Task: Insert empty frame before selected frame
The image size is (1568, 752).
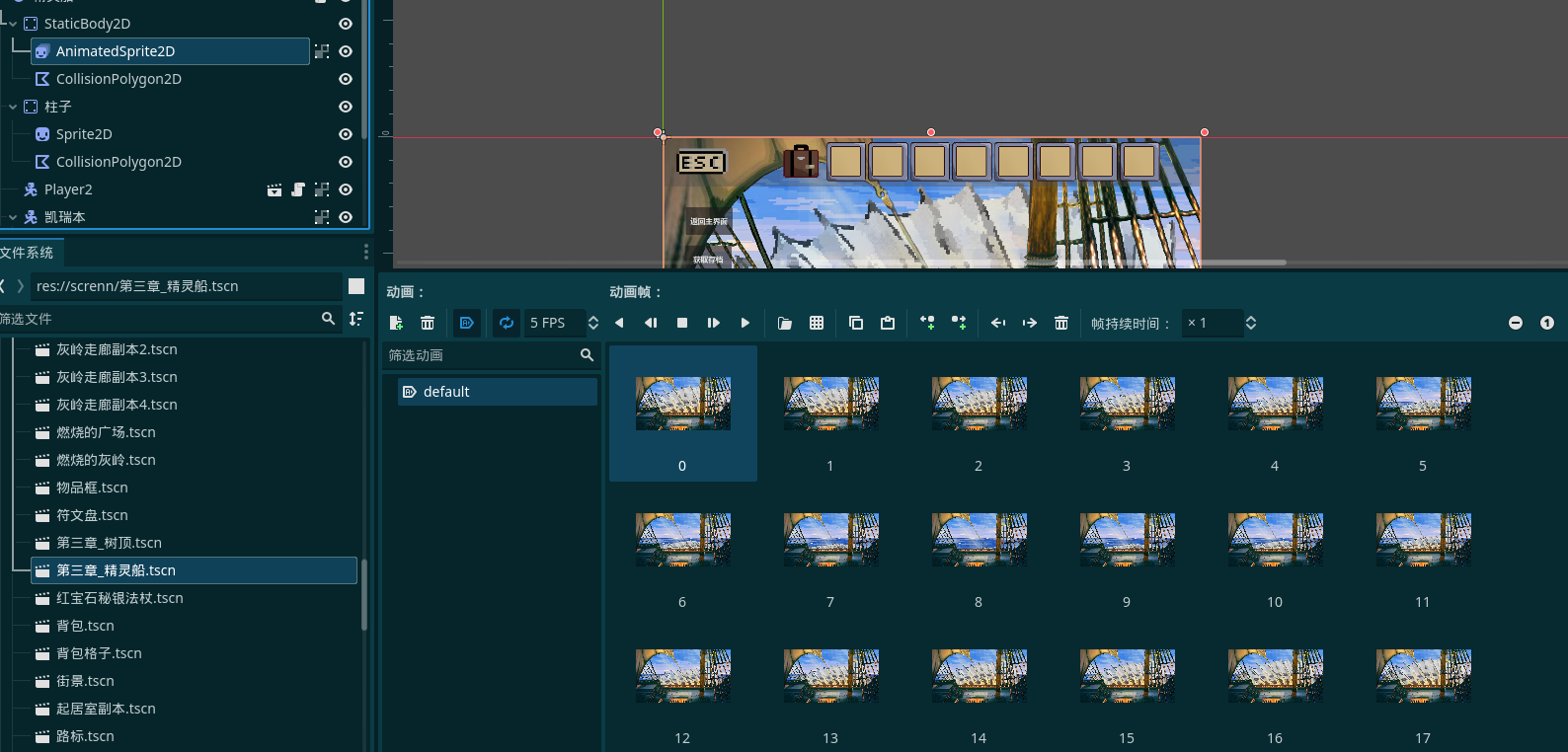Action: 927,323
